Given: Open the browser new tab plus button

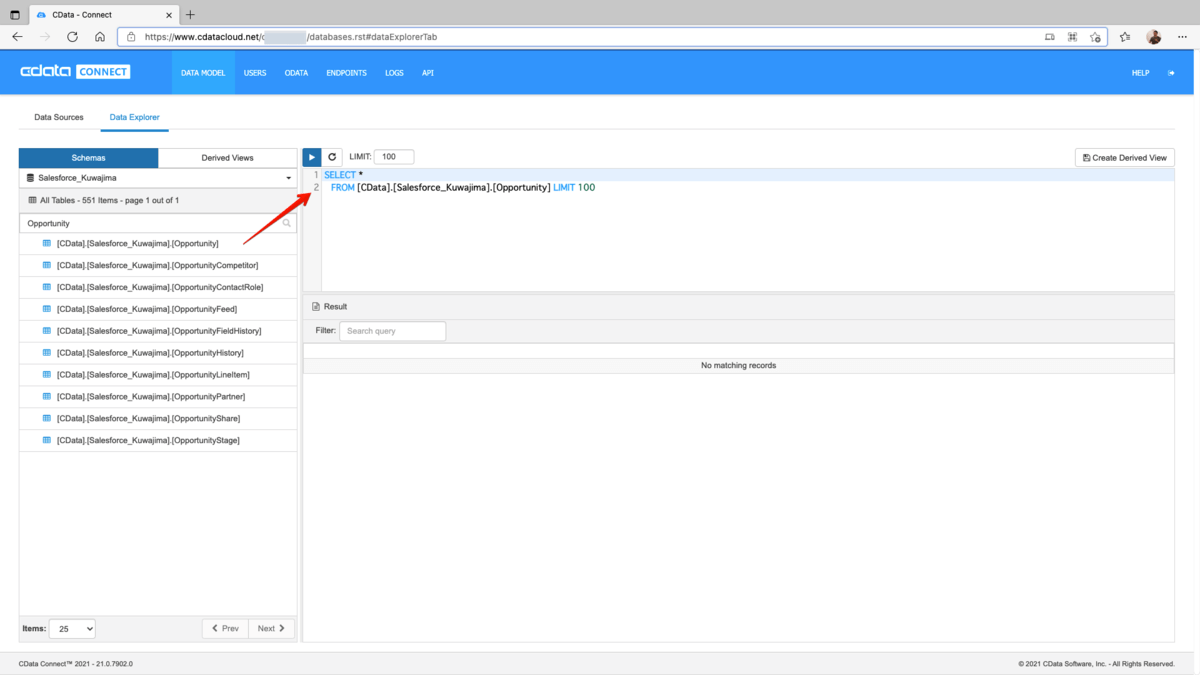Looking at the screenshot, I should pyautogui.click(x=190, y=15).
